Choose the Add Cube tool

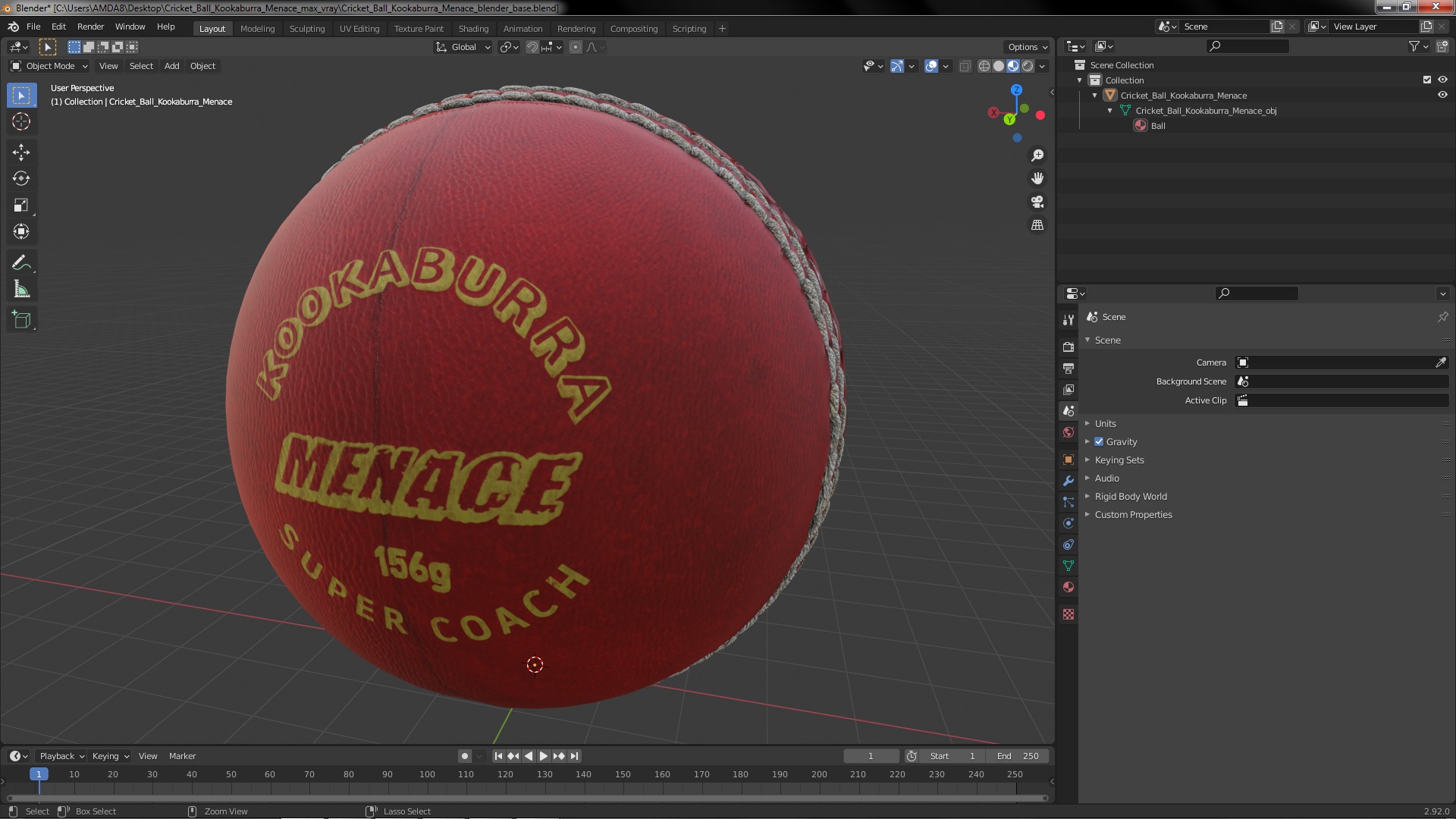coord(21,320)
